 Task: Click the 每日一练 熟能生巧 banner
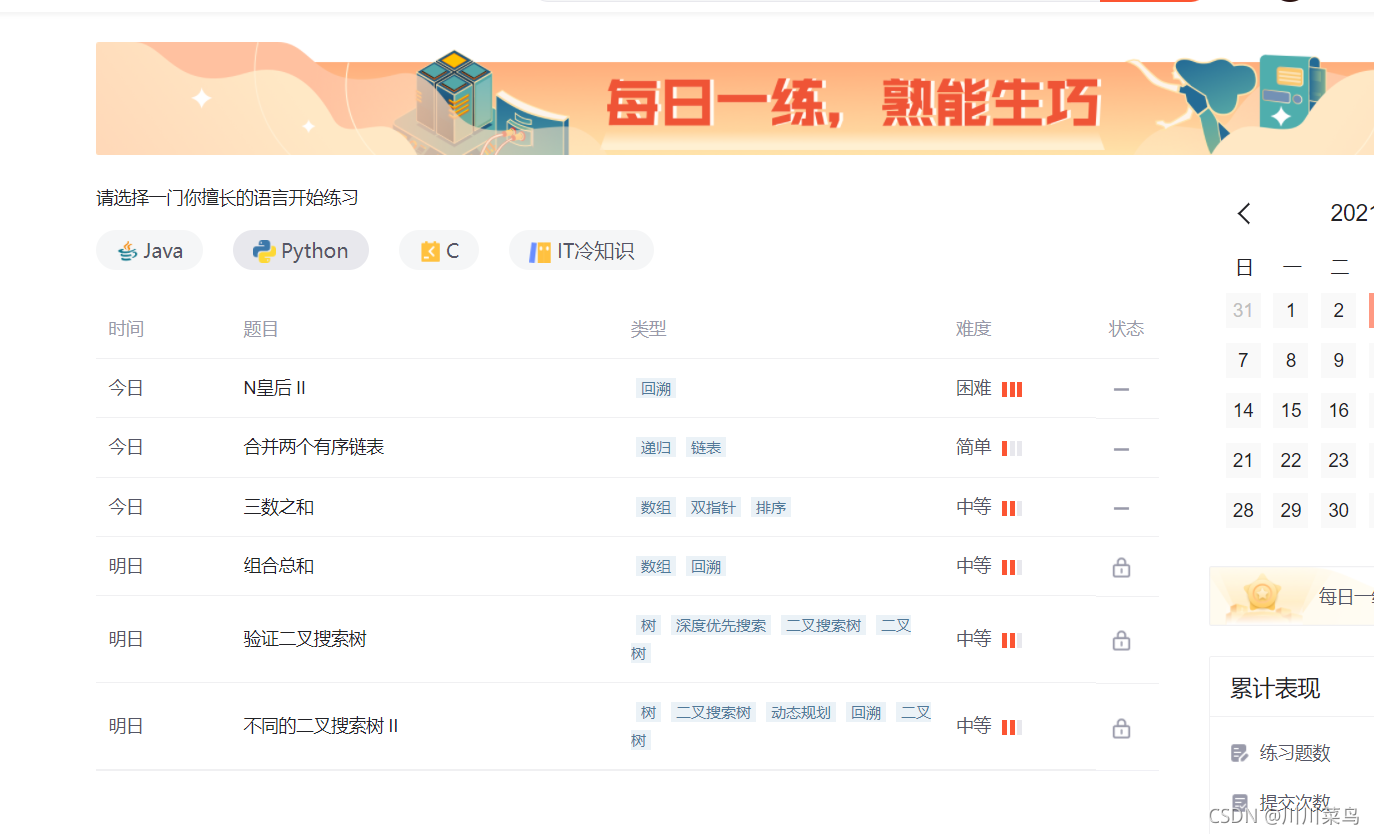(735, 98)
